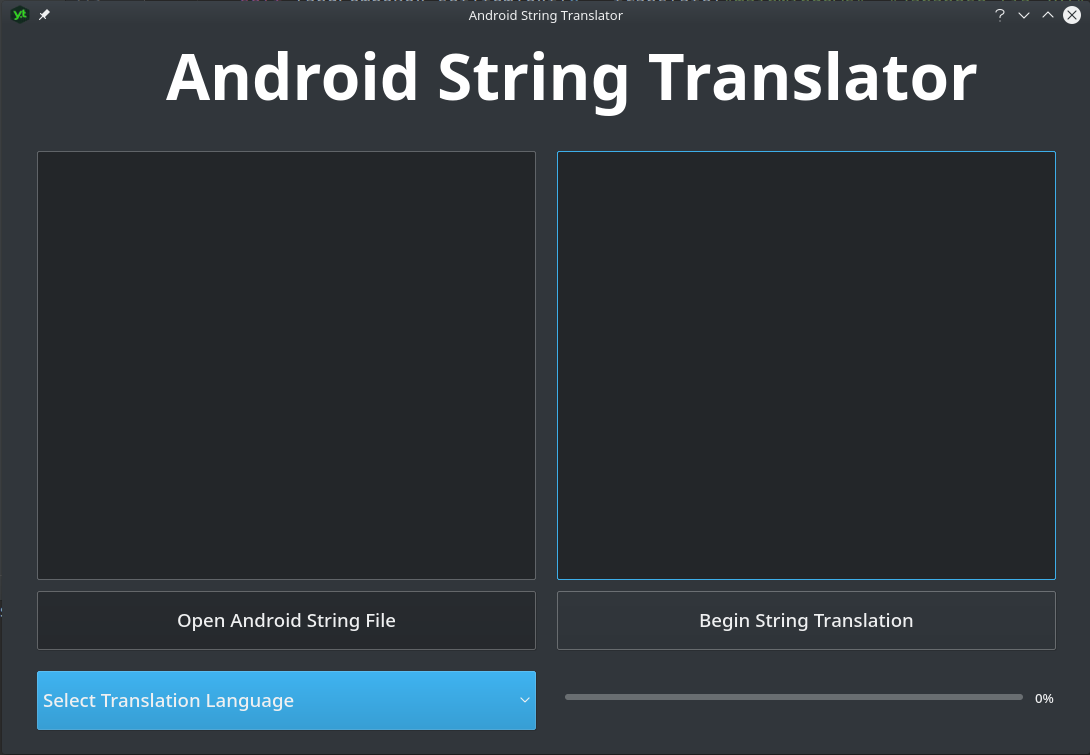Click the yt application icon in title bar

coord(19,15)
